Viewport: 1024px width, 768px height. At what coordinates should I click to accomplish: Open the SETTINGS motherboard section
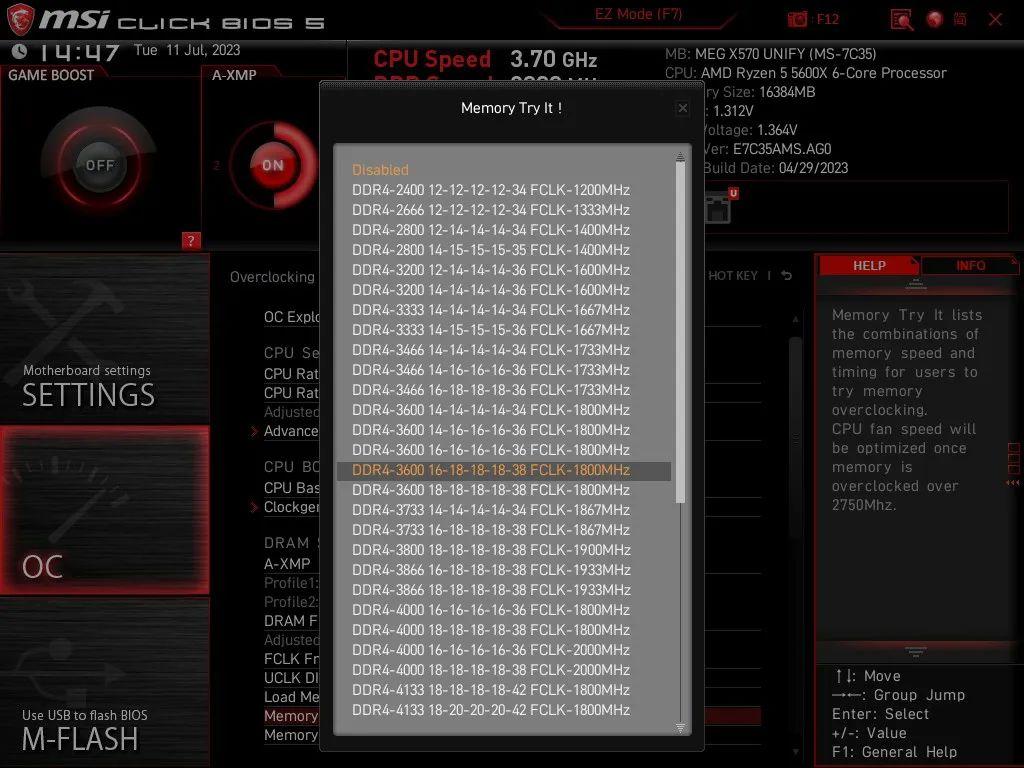(104, 340)
